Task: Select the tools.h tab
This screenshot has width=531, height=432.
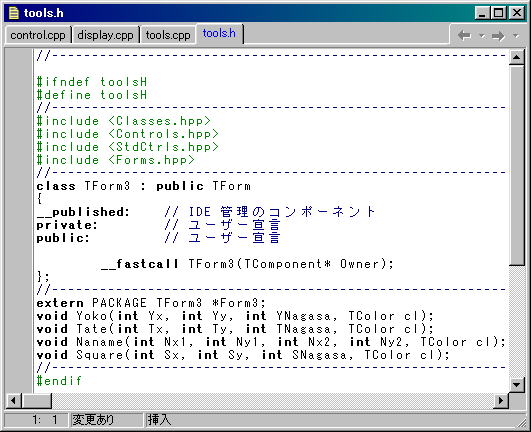Action: pyautogui.click(x=219, y=33)
